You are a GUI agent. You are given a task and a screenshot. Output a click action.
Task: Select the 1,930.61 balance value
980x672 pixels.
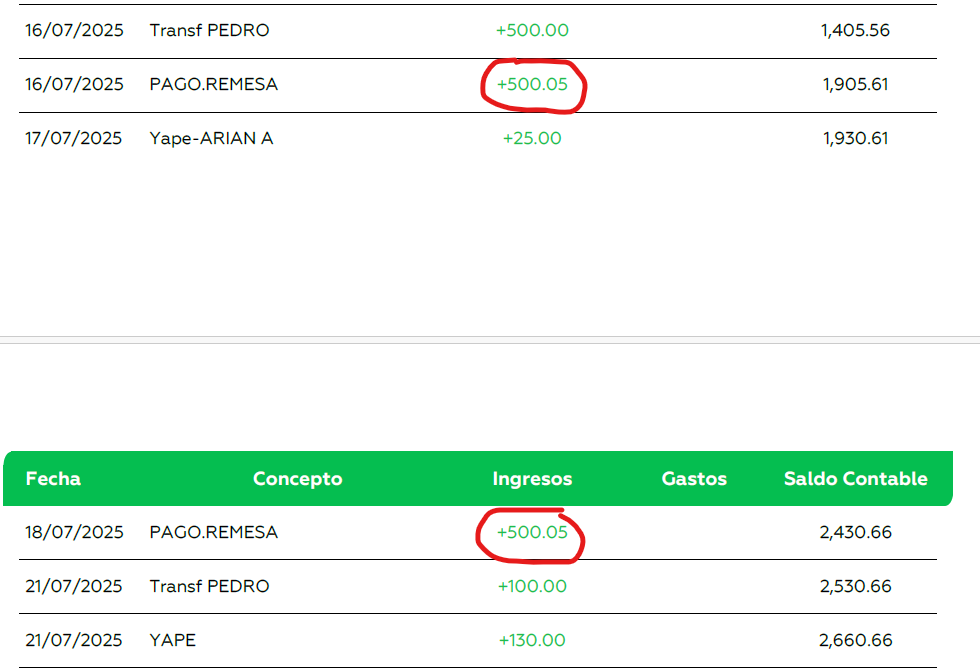(856, 139)
